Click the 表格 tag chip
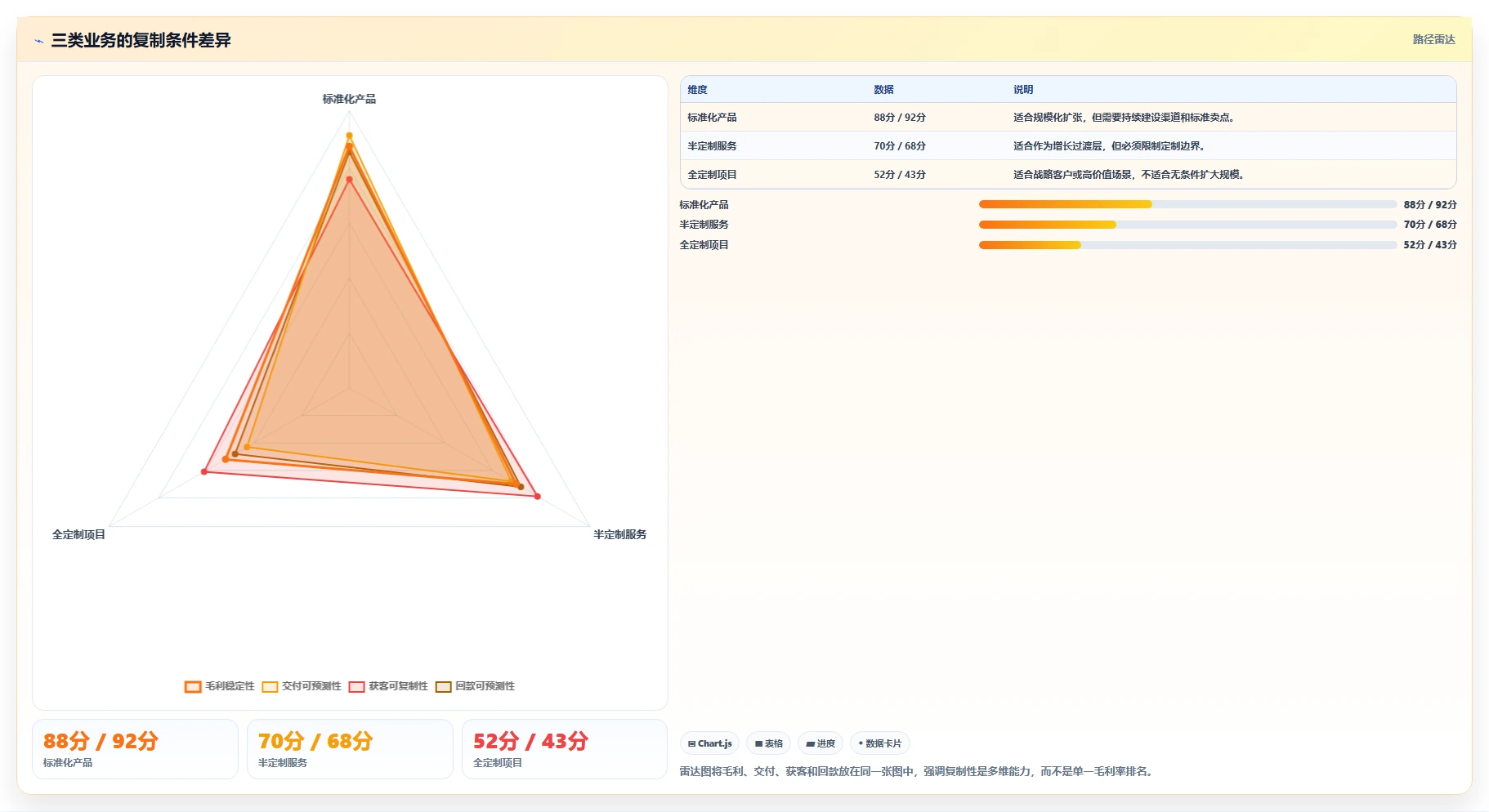Viewport: 1489px width, 812px height. 768,743
